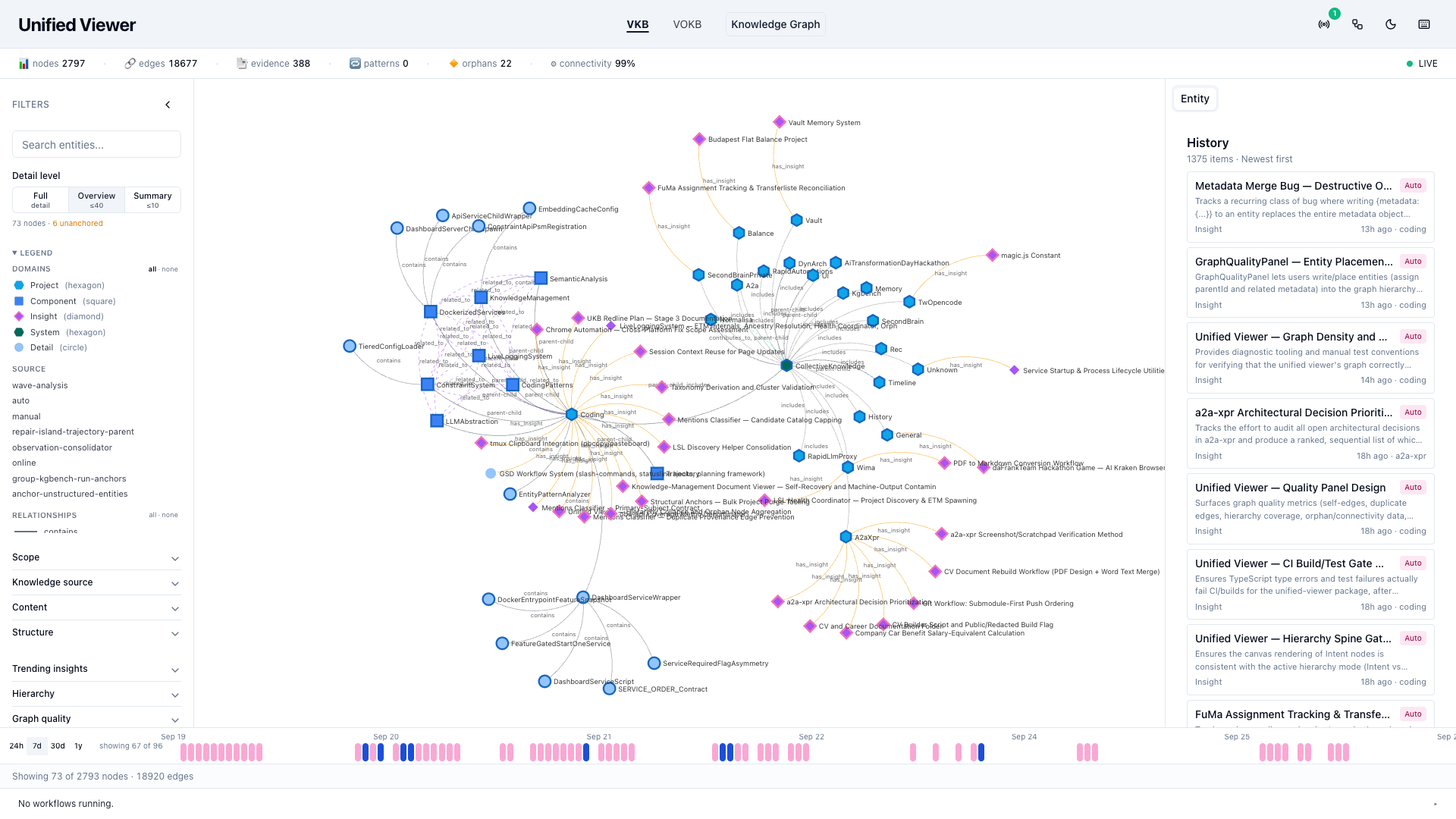The width and height of the screenshot is (1456, 819).
Task: Toggle the online source filter
Action: click(x=24, y=463)
